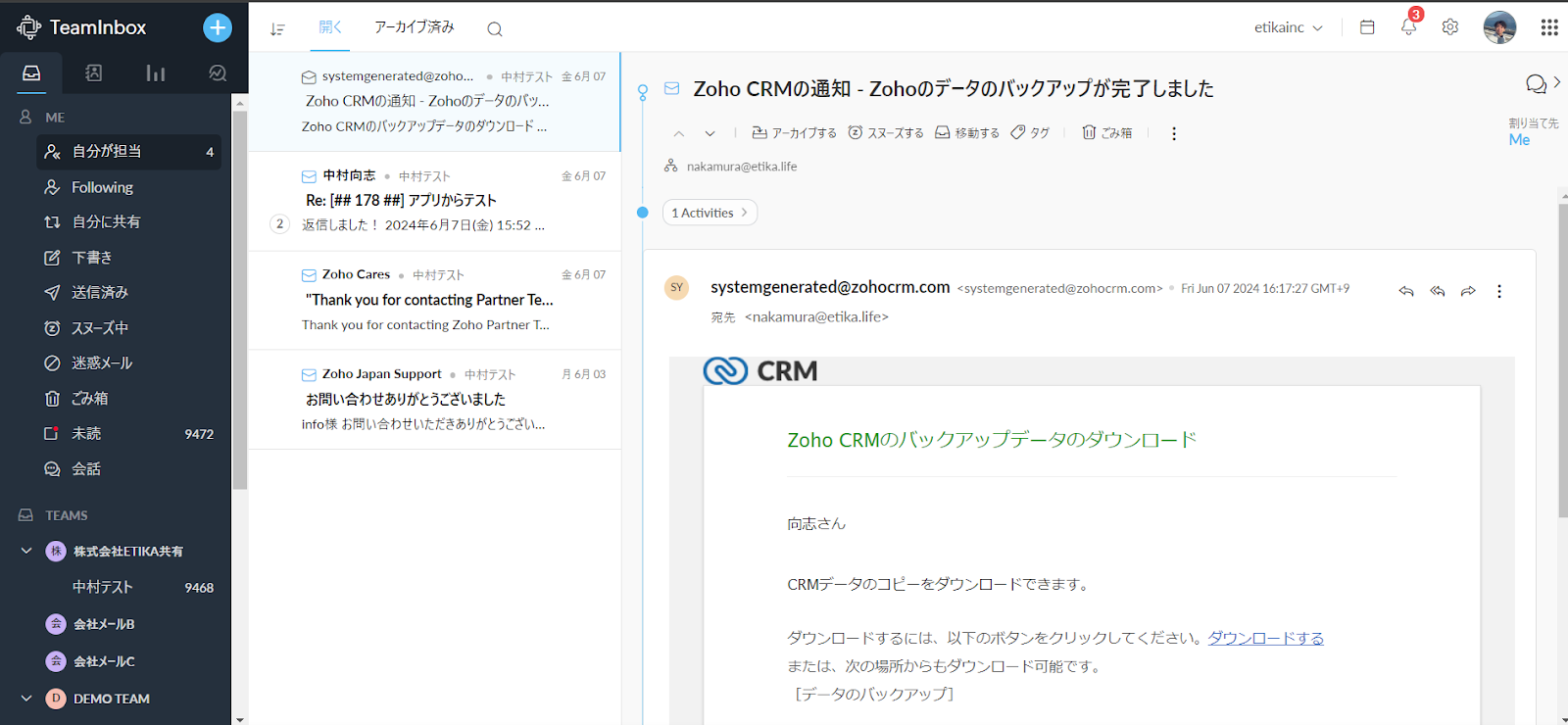
Task: Open the settings gear
Action: [x=1450, y=27]
